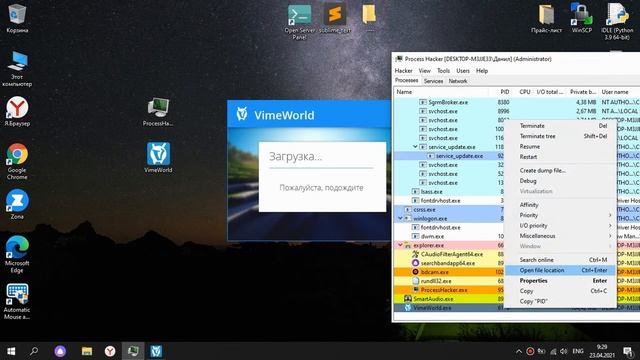
Task: Collapse the winlogon.exe tree node
Action: (x=400, y=218)
